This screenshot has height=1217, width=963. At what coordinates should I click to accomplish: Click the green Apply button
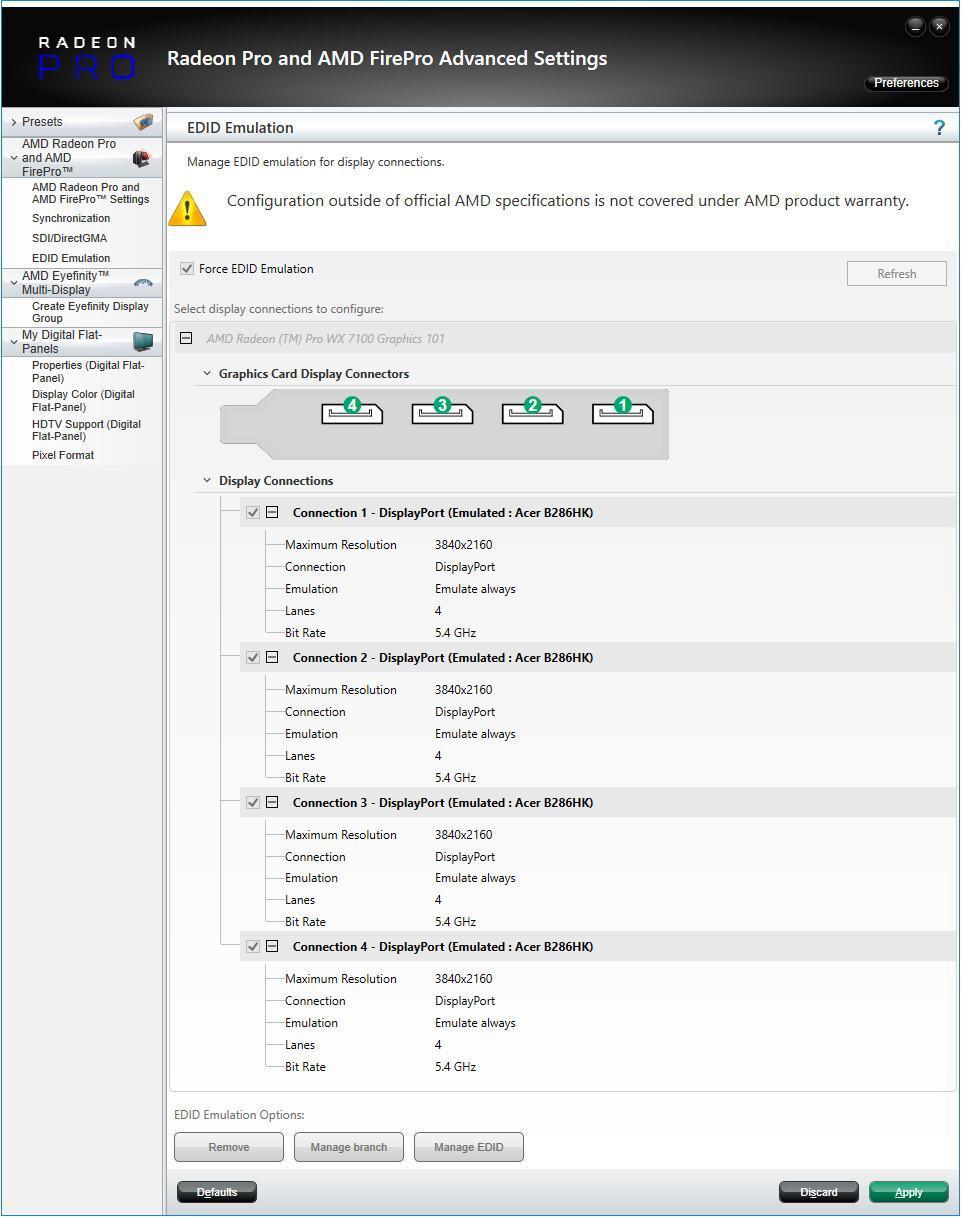click(x=909, y=1193)
